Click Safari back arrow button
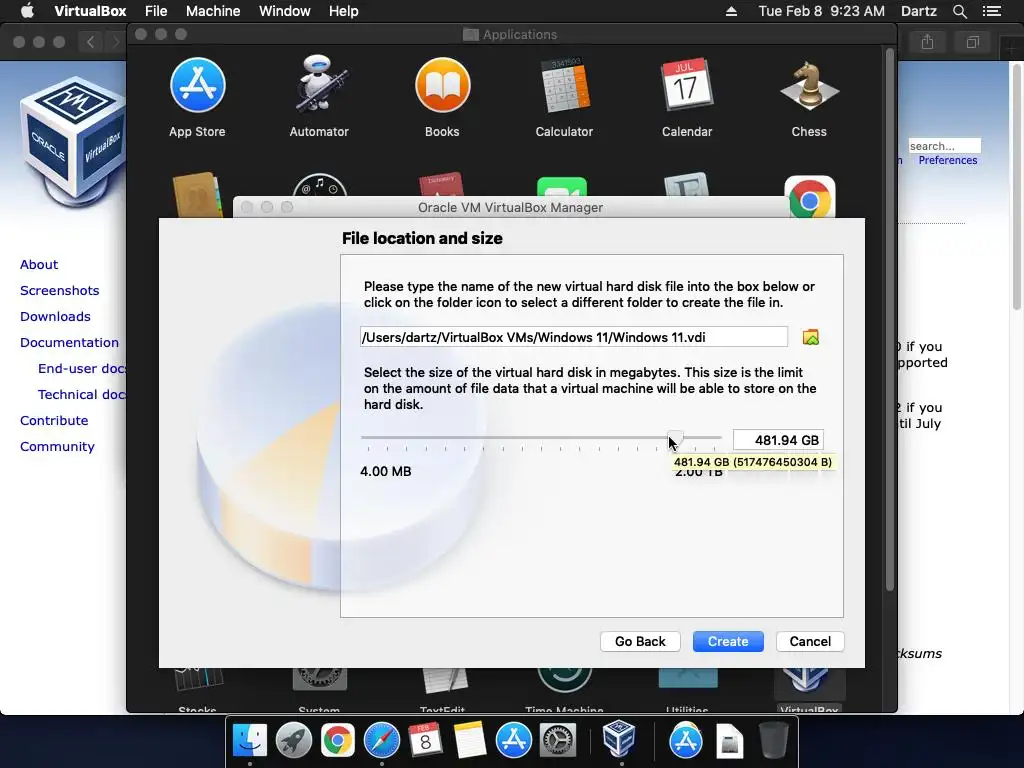Screen dimensions: 1024x768 (91, 42)
